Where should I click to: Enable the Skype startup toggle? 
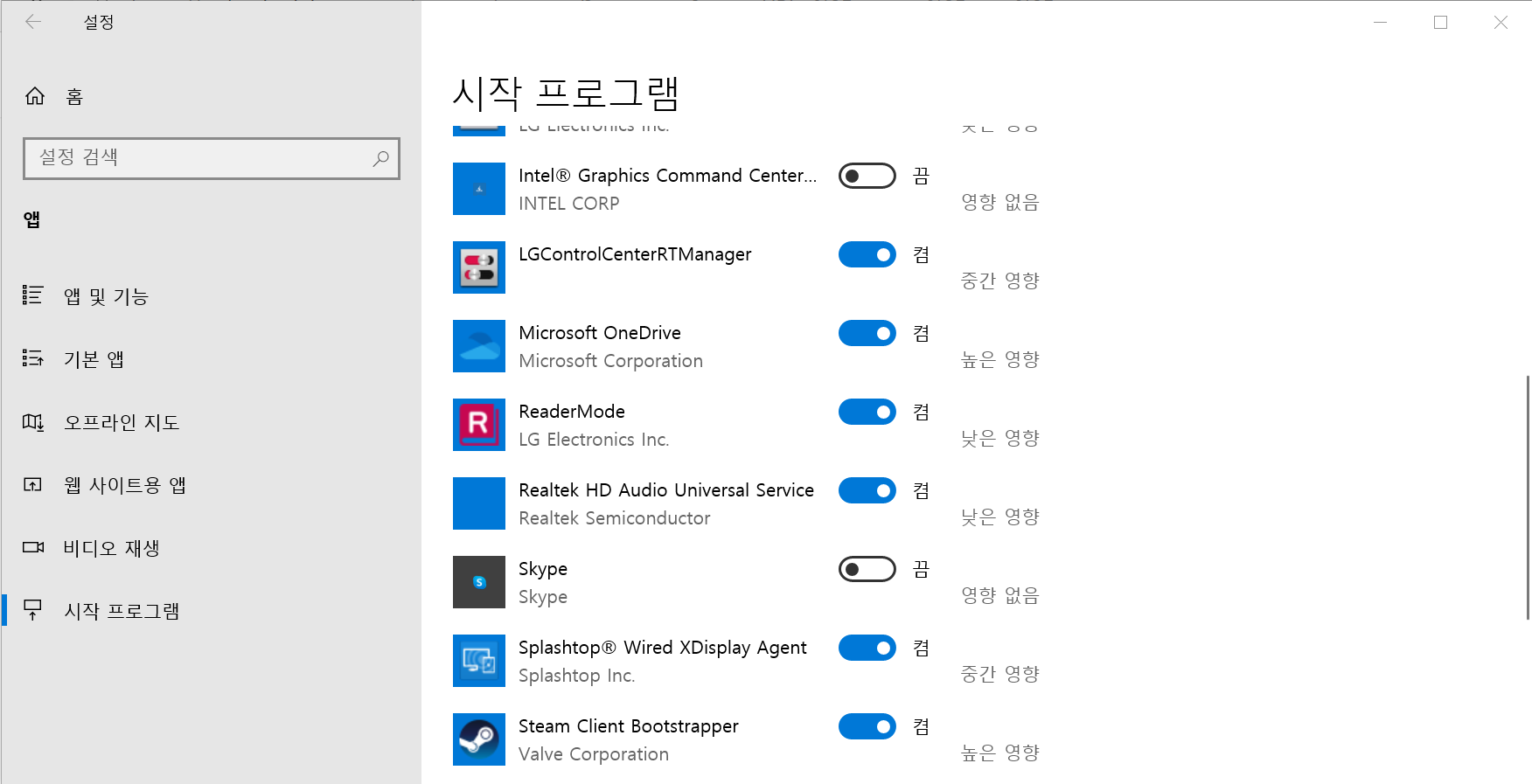867,569
